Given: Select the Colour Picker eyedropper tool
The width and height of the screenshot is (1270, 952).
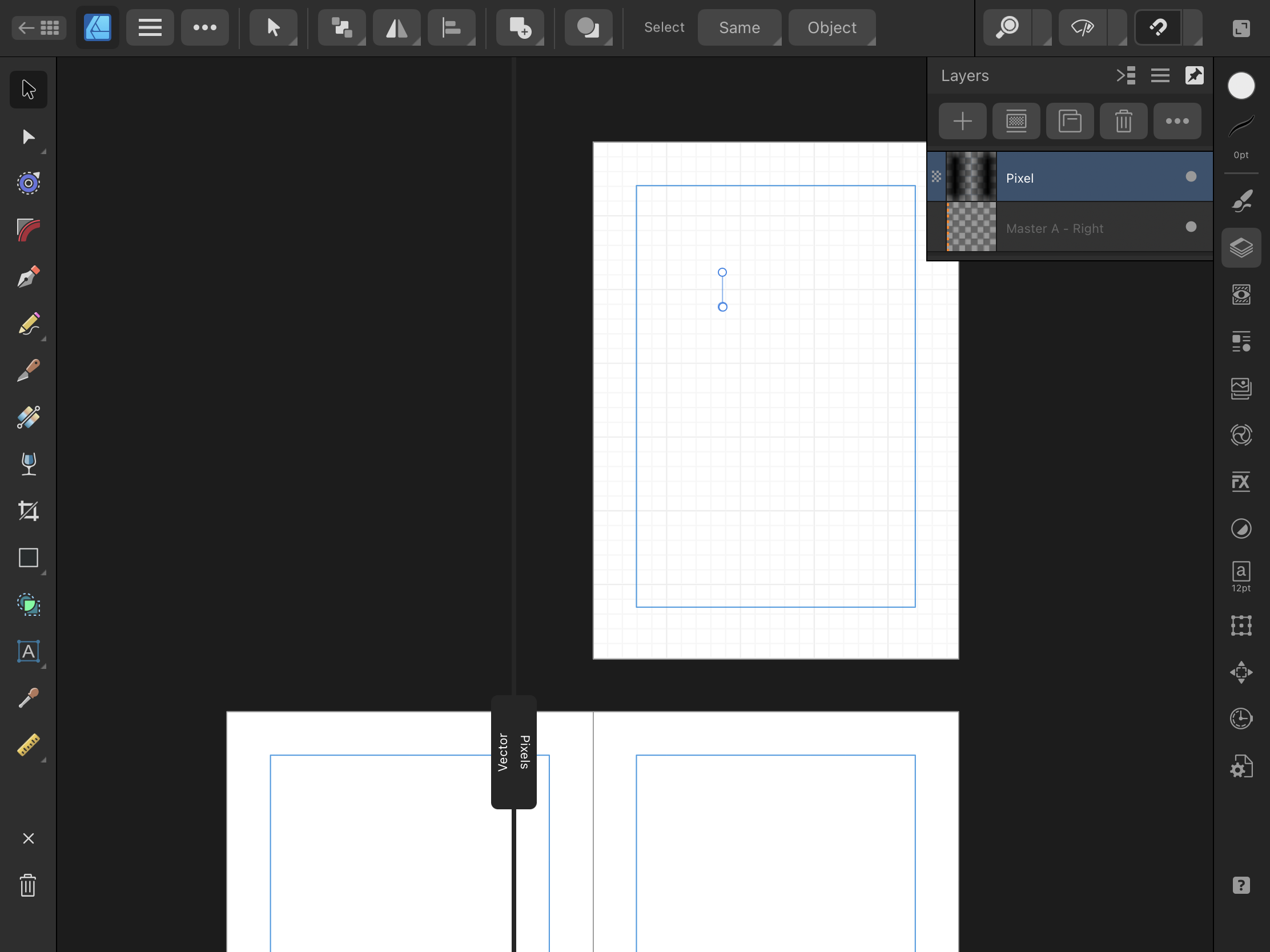Looking at the screenshot, I should [28, 699].
